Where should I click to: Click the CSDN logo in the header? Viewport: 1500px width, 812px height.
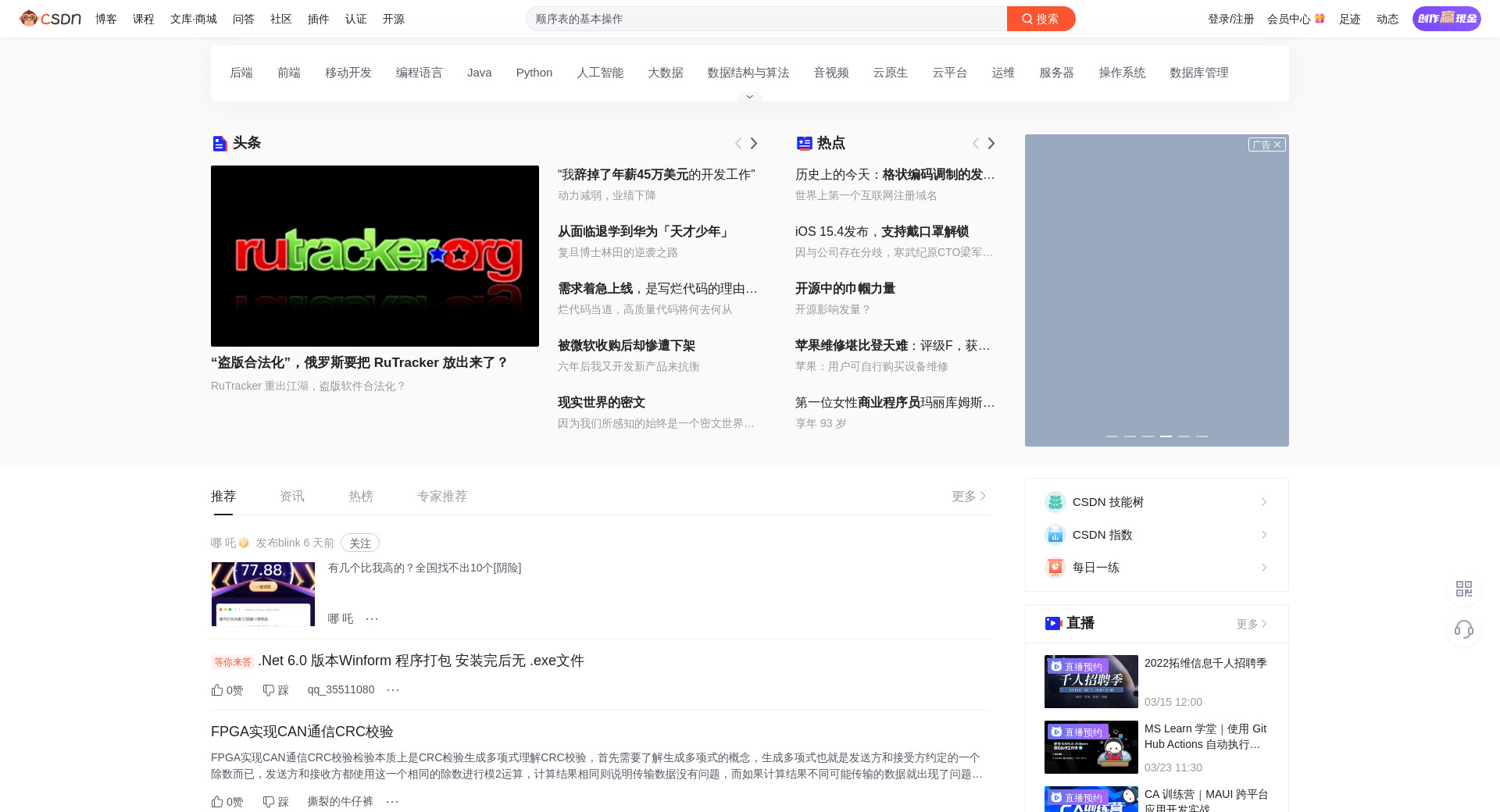point(50,19)
